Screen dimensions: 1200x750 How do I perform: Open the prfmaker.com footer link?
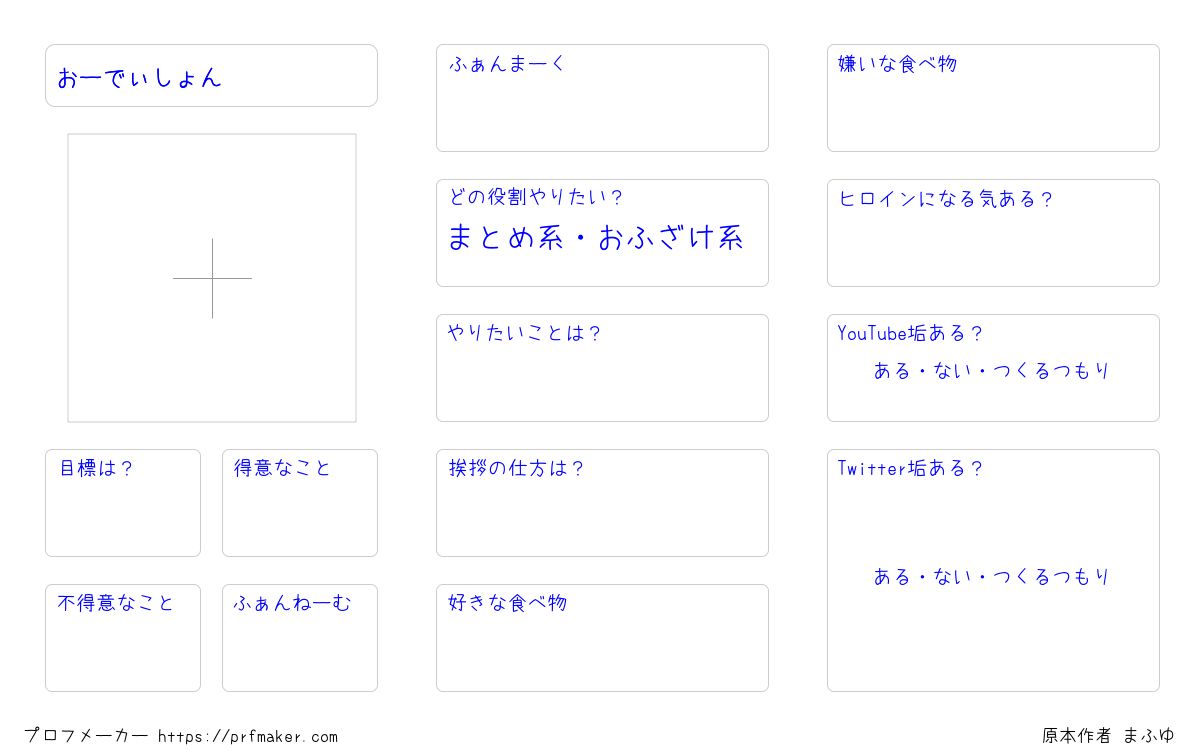point(248,737)
